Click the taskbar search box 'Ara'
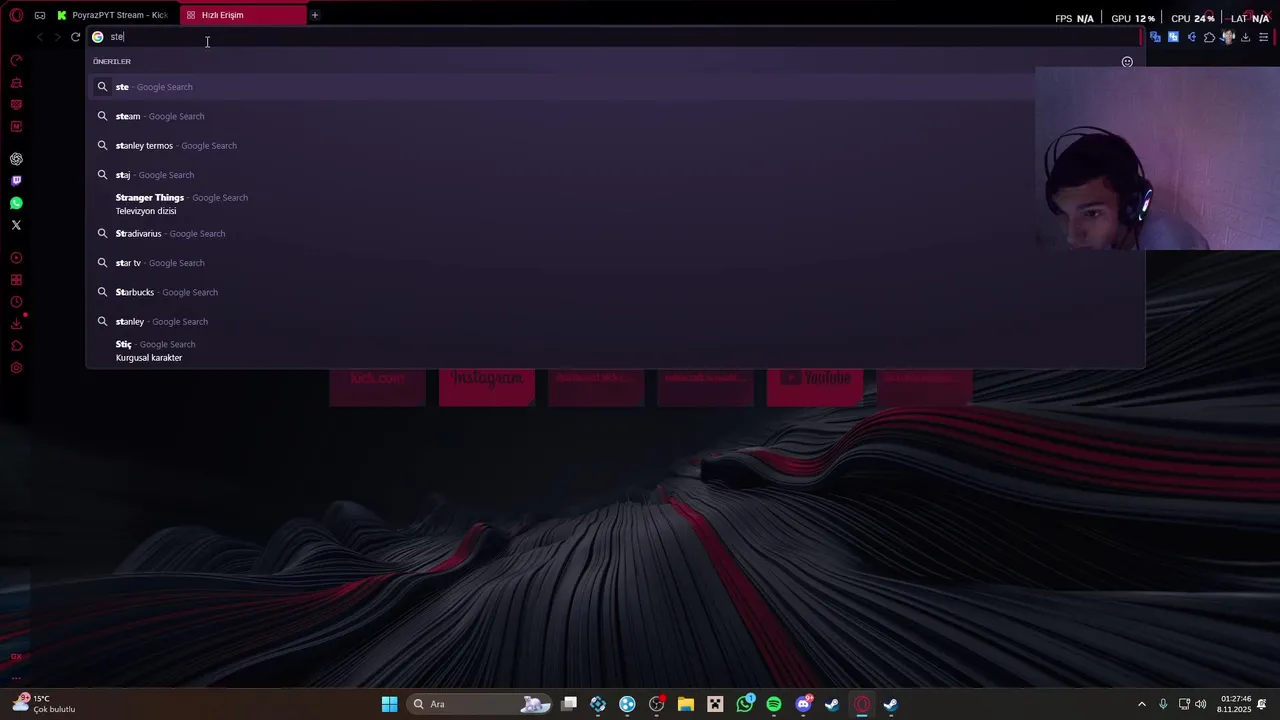The image size is (1280, 720). click(481, 704)
